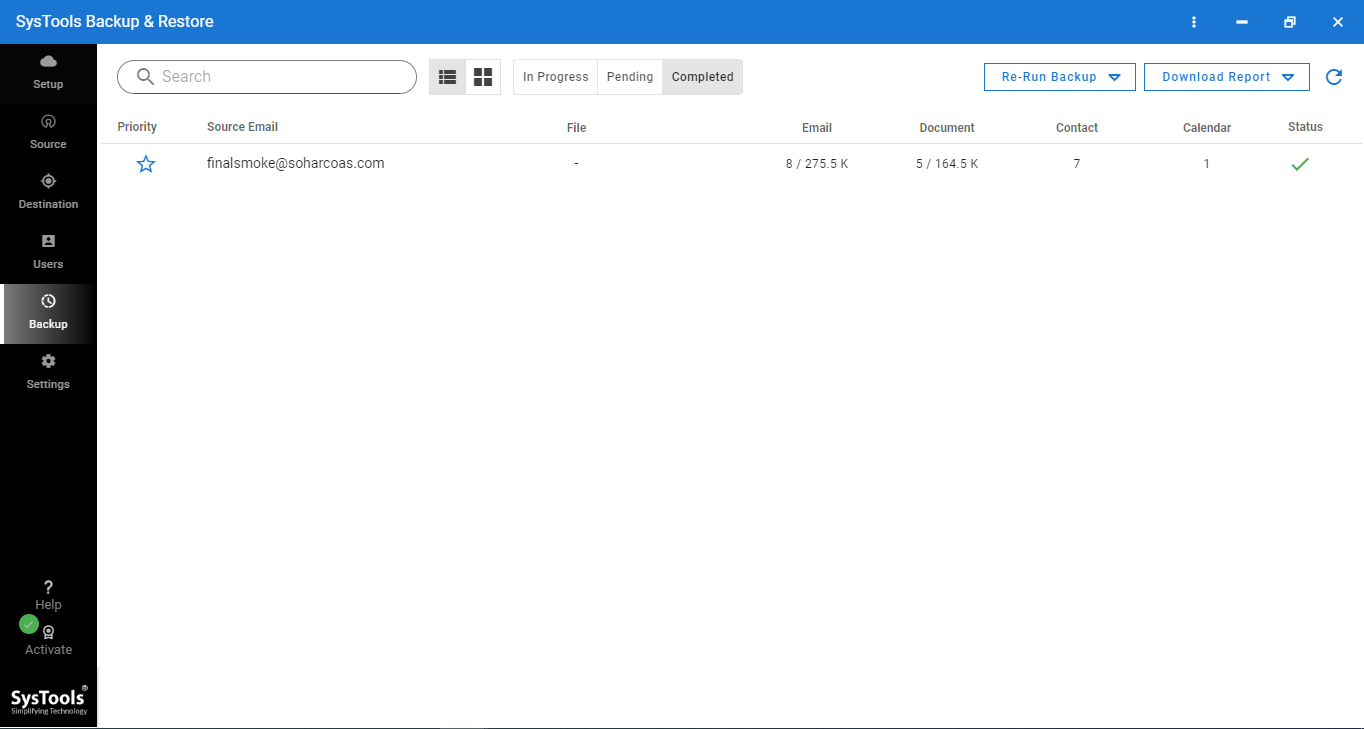Switch to list view layout
Image resolution: width=1364 pixels, height=729 pixels.
point(447,76)
